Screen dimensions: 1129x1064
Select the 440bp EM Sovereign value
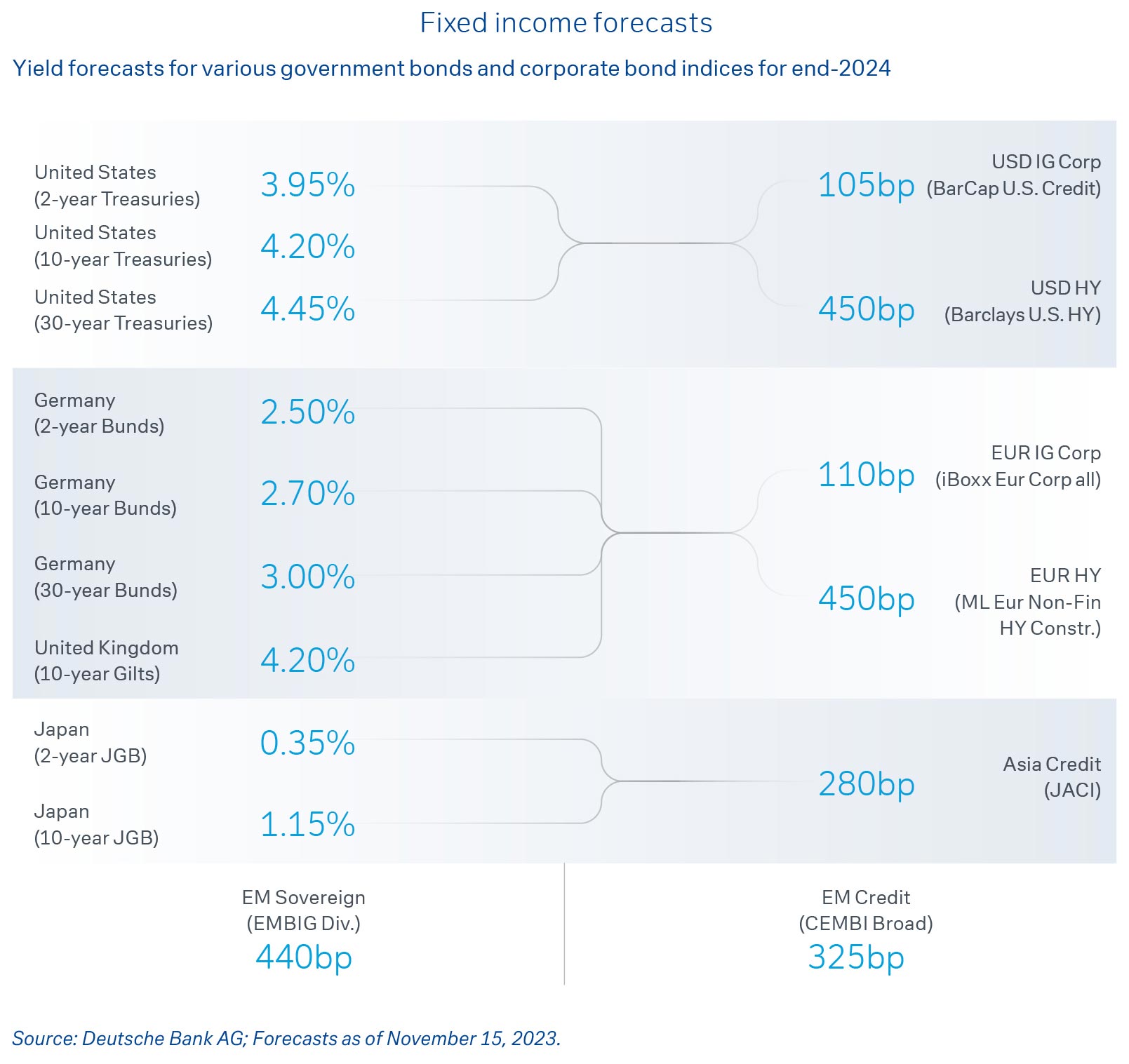(304, 957)
